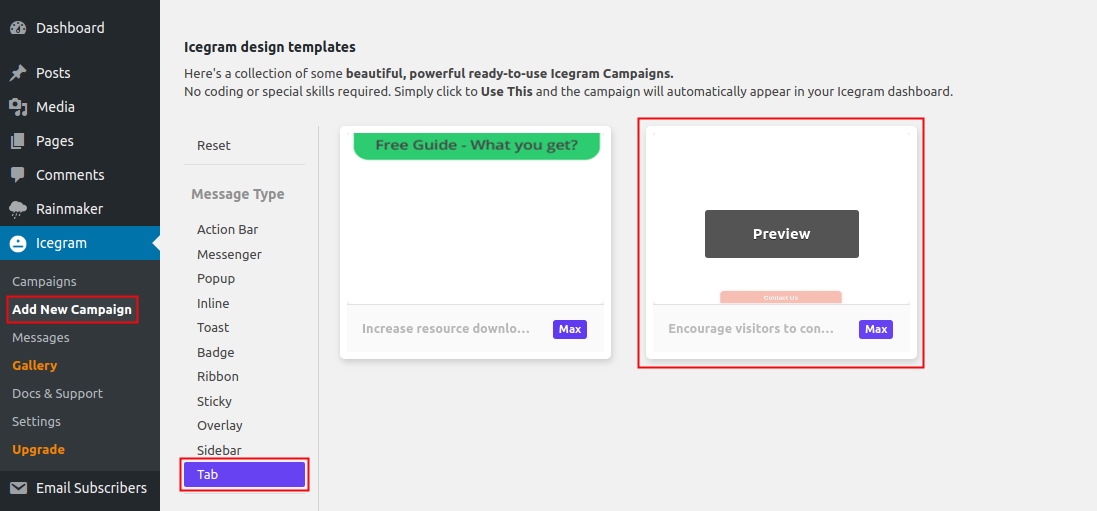
Task: Click the Pages icon in sidebar
Action: [18, 141]
